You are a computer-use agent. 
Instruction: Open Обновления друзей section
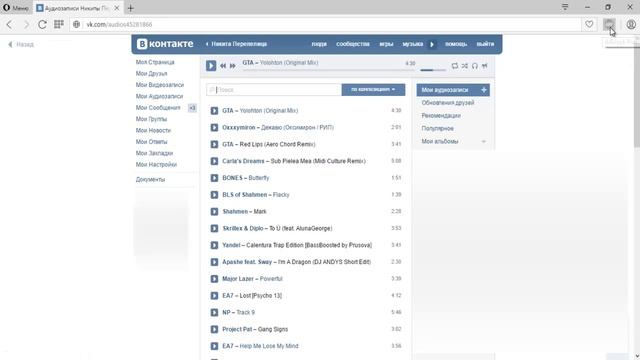point(448,103)
